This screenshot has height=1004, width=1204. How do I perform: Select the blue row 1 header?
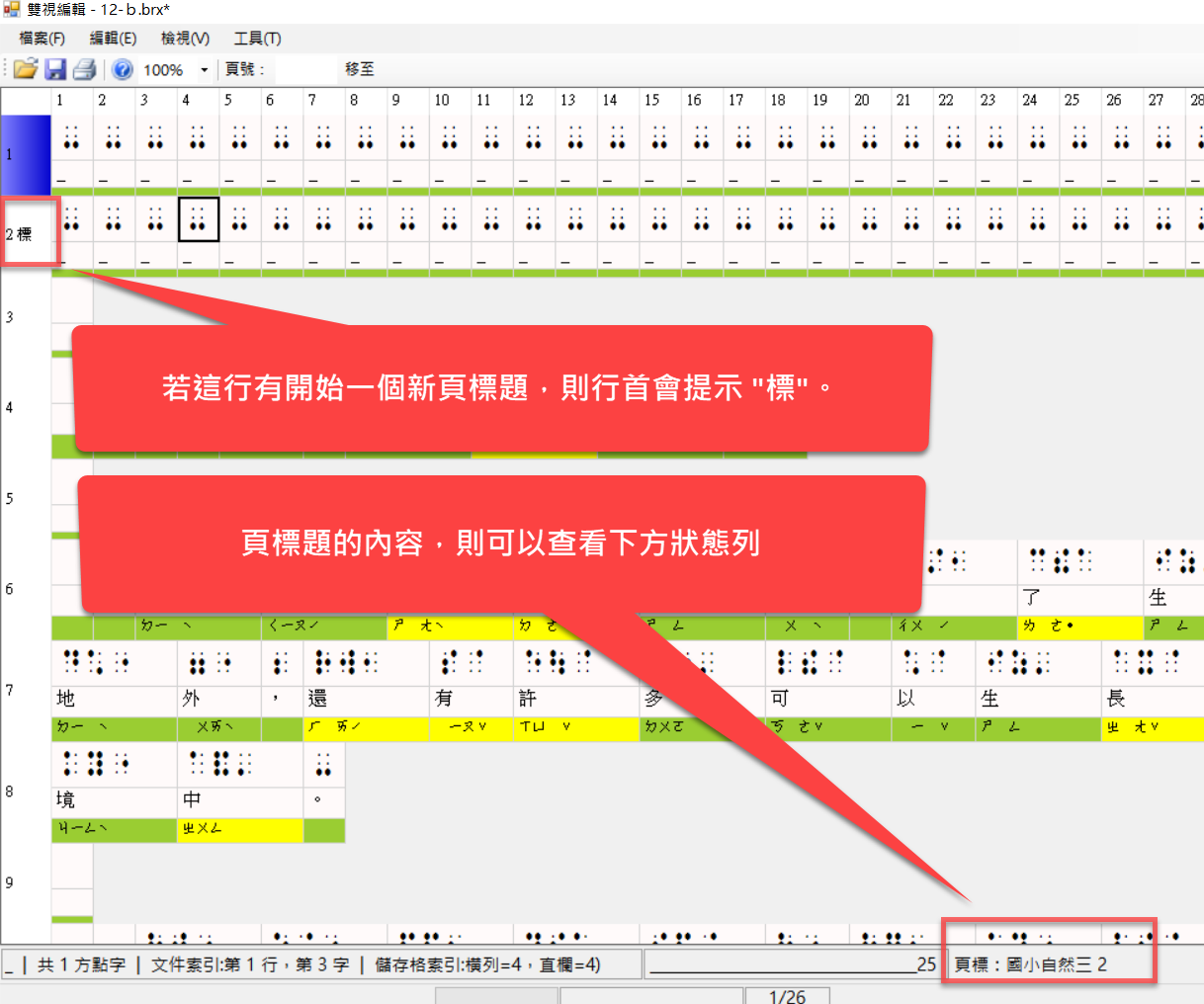[x=26, y=154]
